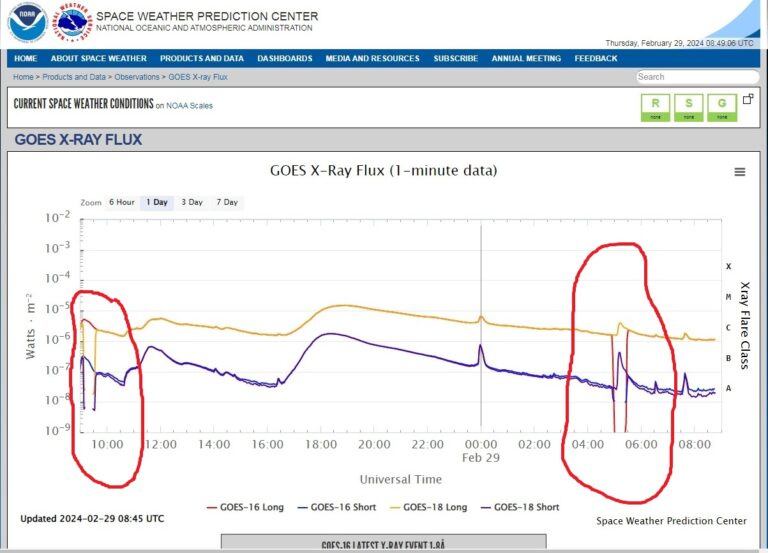Click the NOAA logo
The image size is (768, 553).
click(27, 23)
